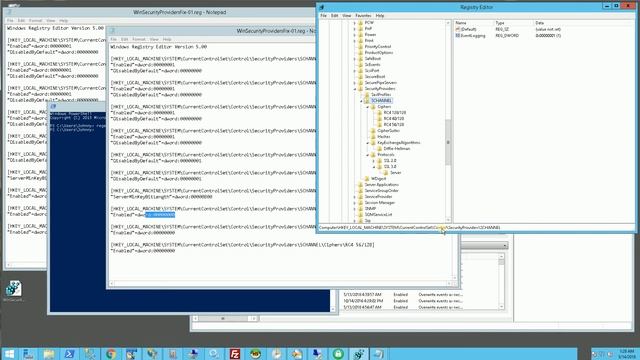Open Google Chrome from the taskbar
This screenshot has height=360, width=640.
pos(111,354)
